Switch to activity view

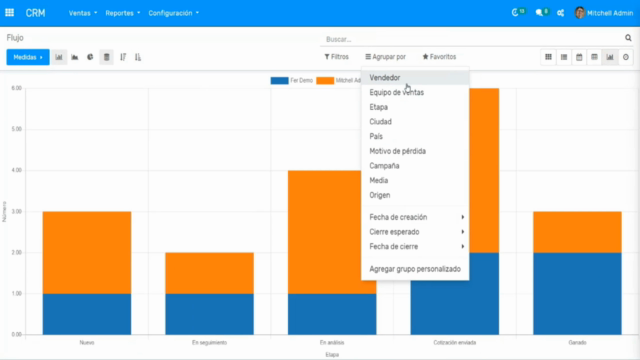[x=626, y=57]
